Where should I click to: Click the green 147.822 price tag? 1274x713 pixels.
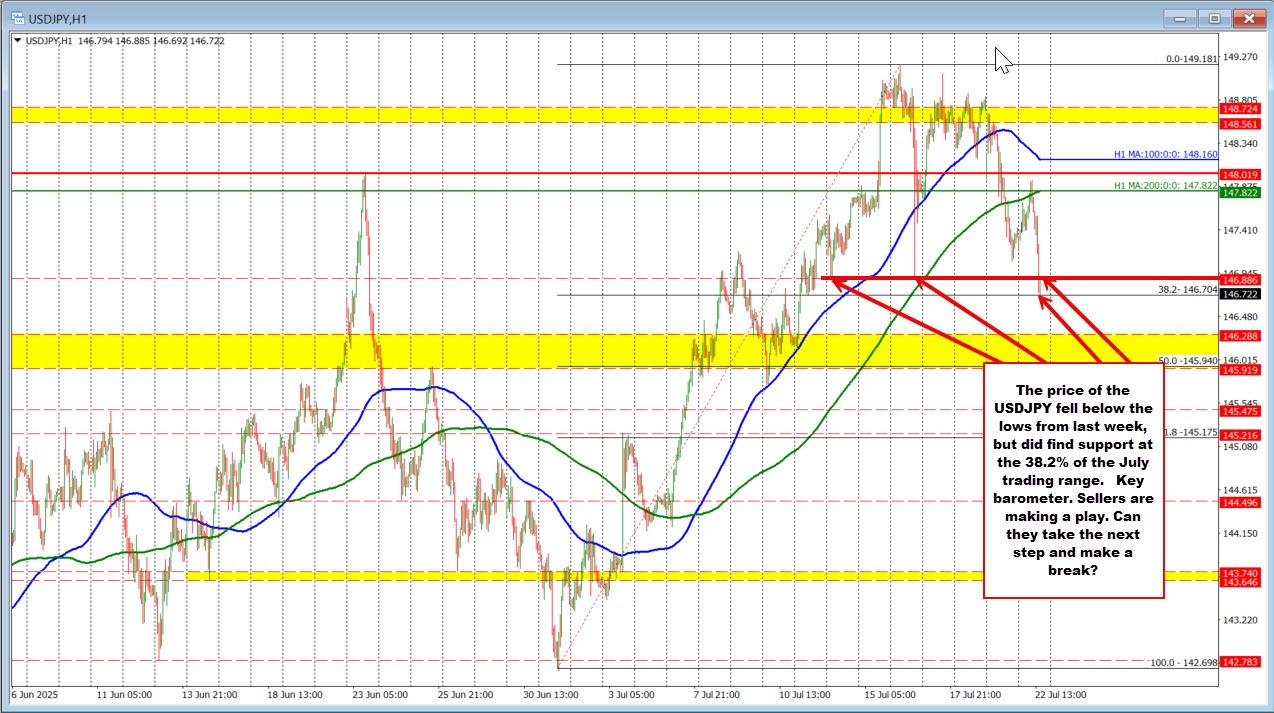(1240, 192)
